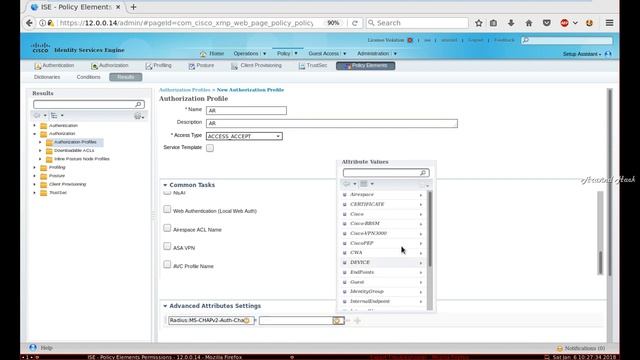Click the Name input field

pyautogui.click(x=246, y=111)
